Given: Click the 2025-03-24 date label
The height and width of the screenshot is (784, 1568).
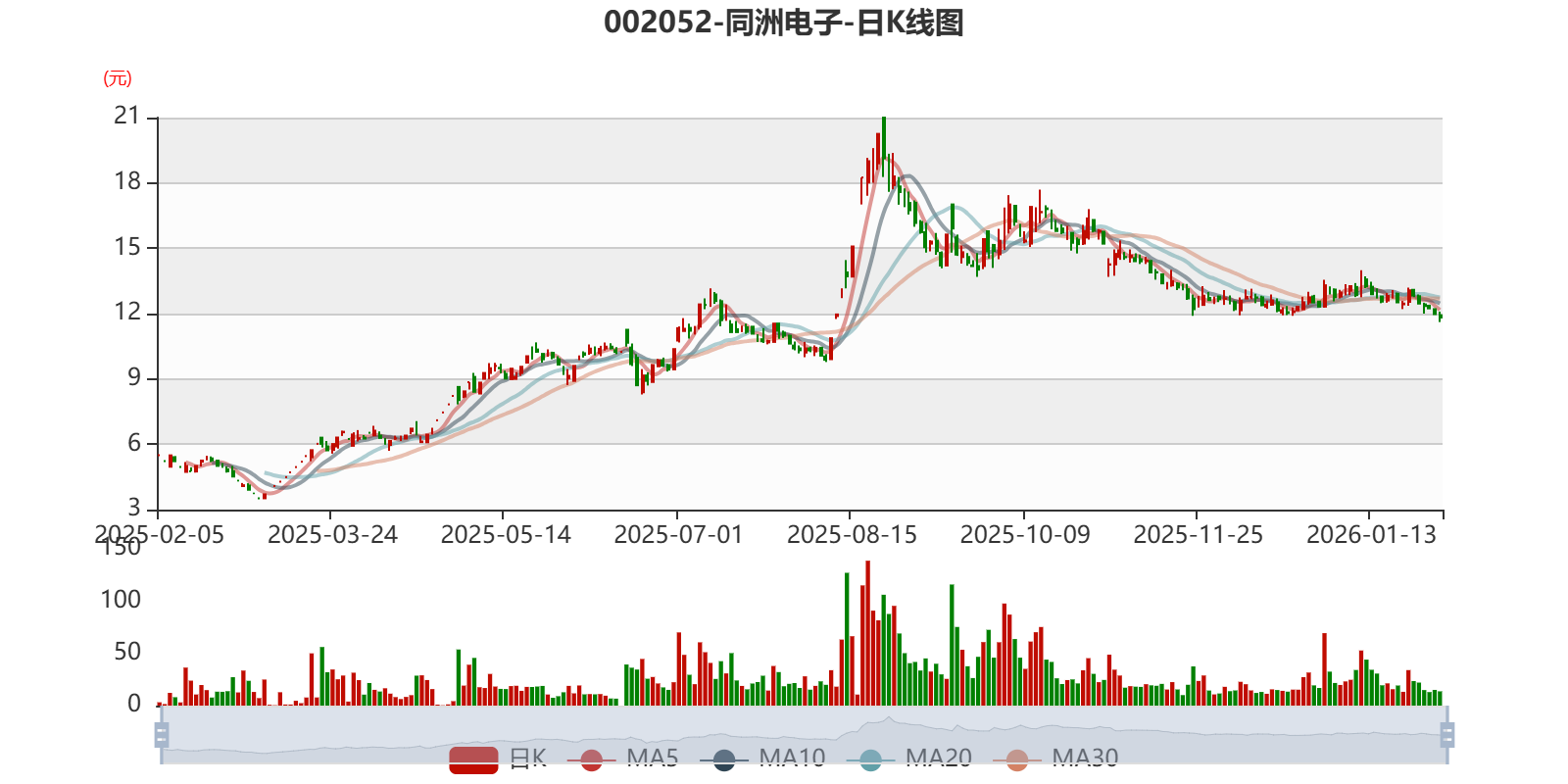Looking at the screenshot, I should point(332,535).
